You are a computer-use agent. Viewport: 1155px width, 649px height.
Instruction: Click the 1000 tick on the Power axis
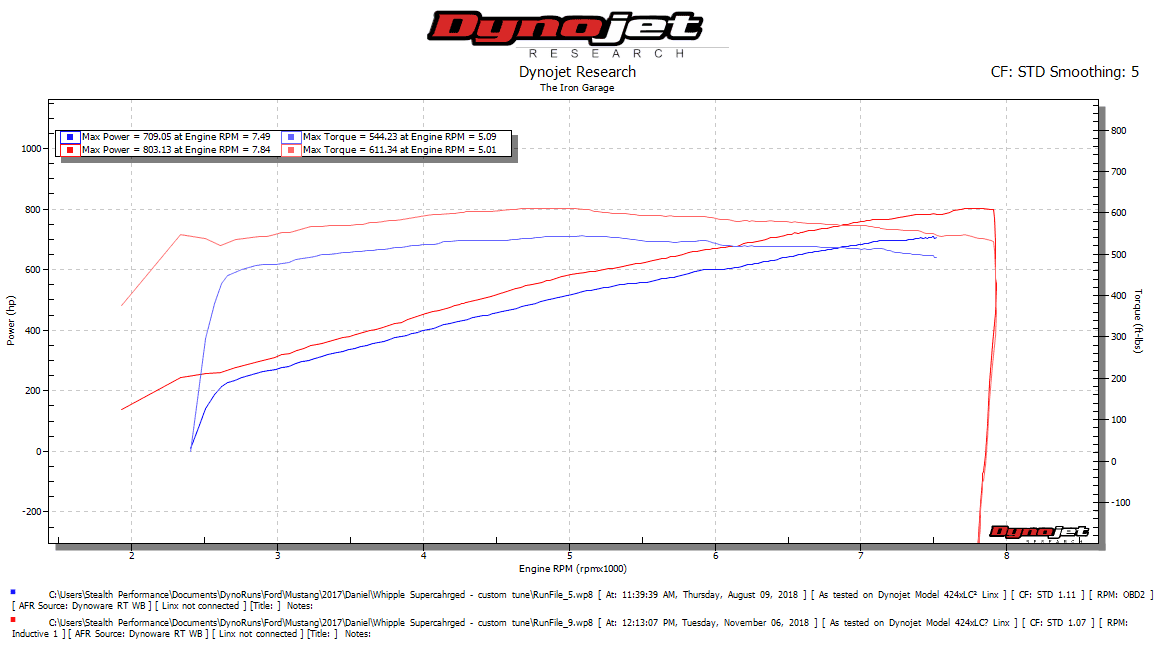point(32,149)
